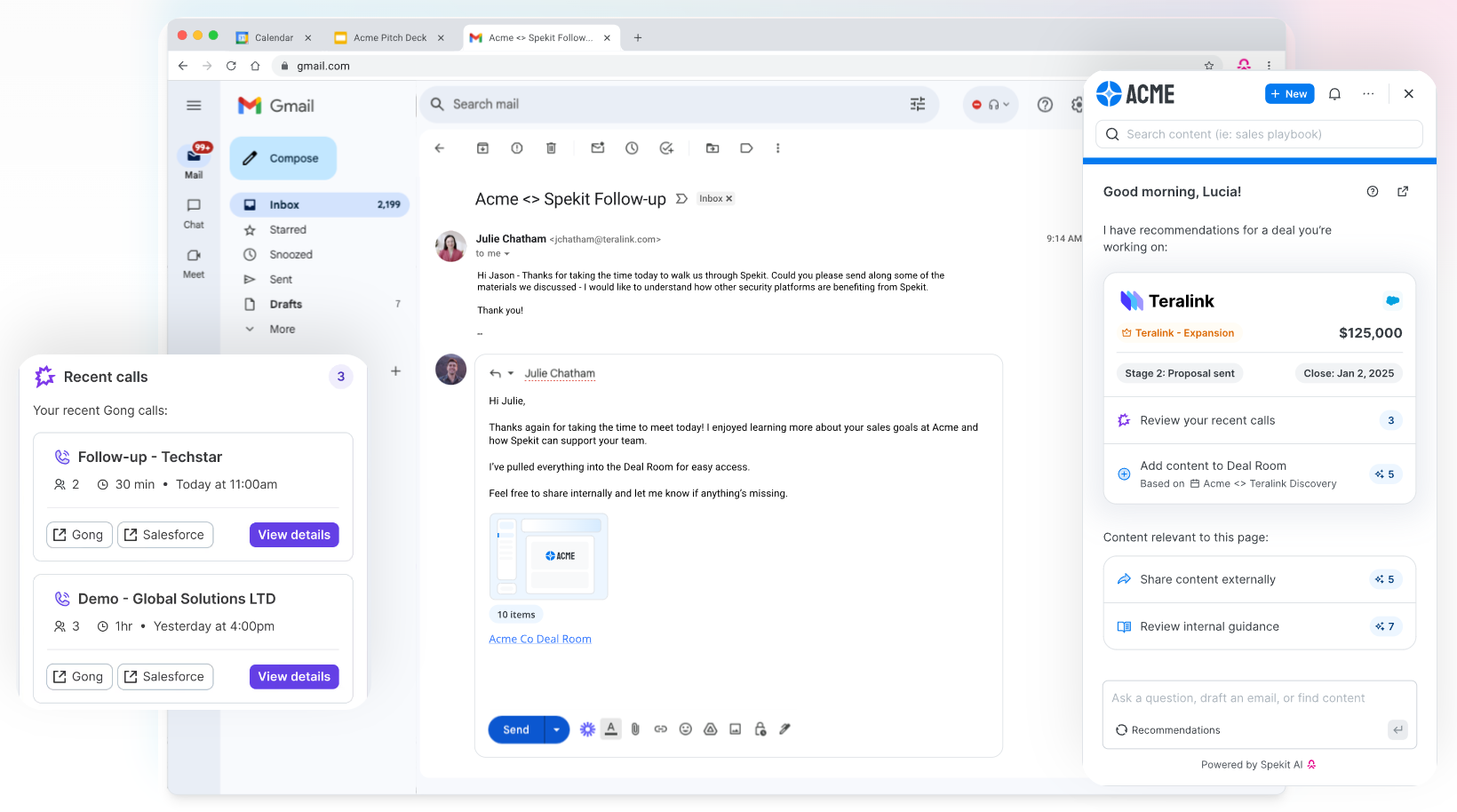Click the Compose button
Viewport: 1457px width, 812px height.
[283, 158]
